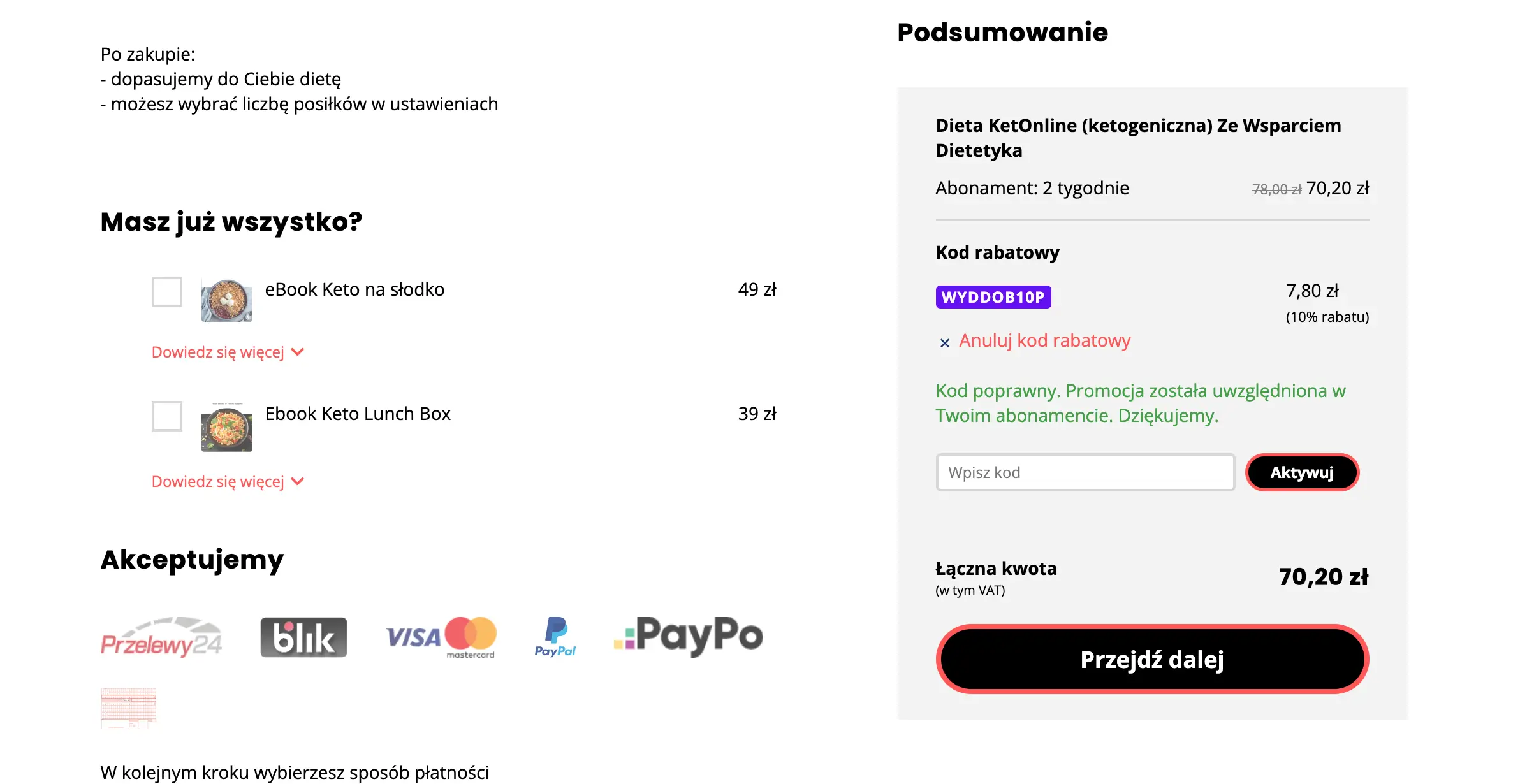
Task: Click the BLIK payment logo
Action: coord(303,637)
